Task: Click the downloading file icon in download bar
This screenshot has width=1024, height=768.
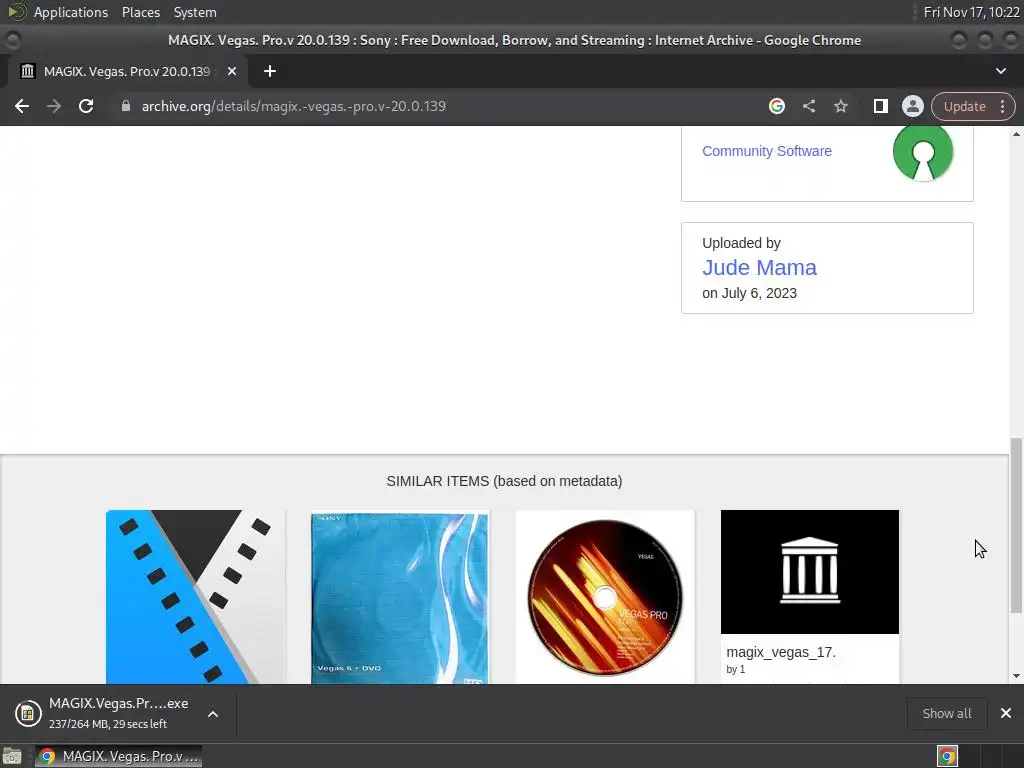Action: 28,713
